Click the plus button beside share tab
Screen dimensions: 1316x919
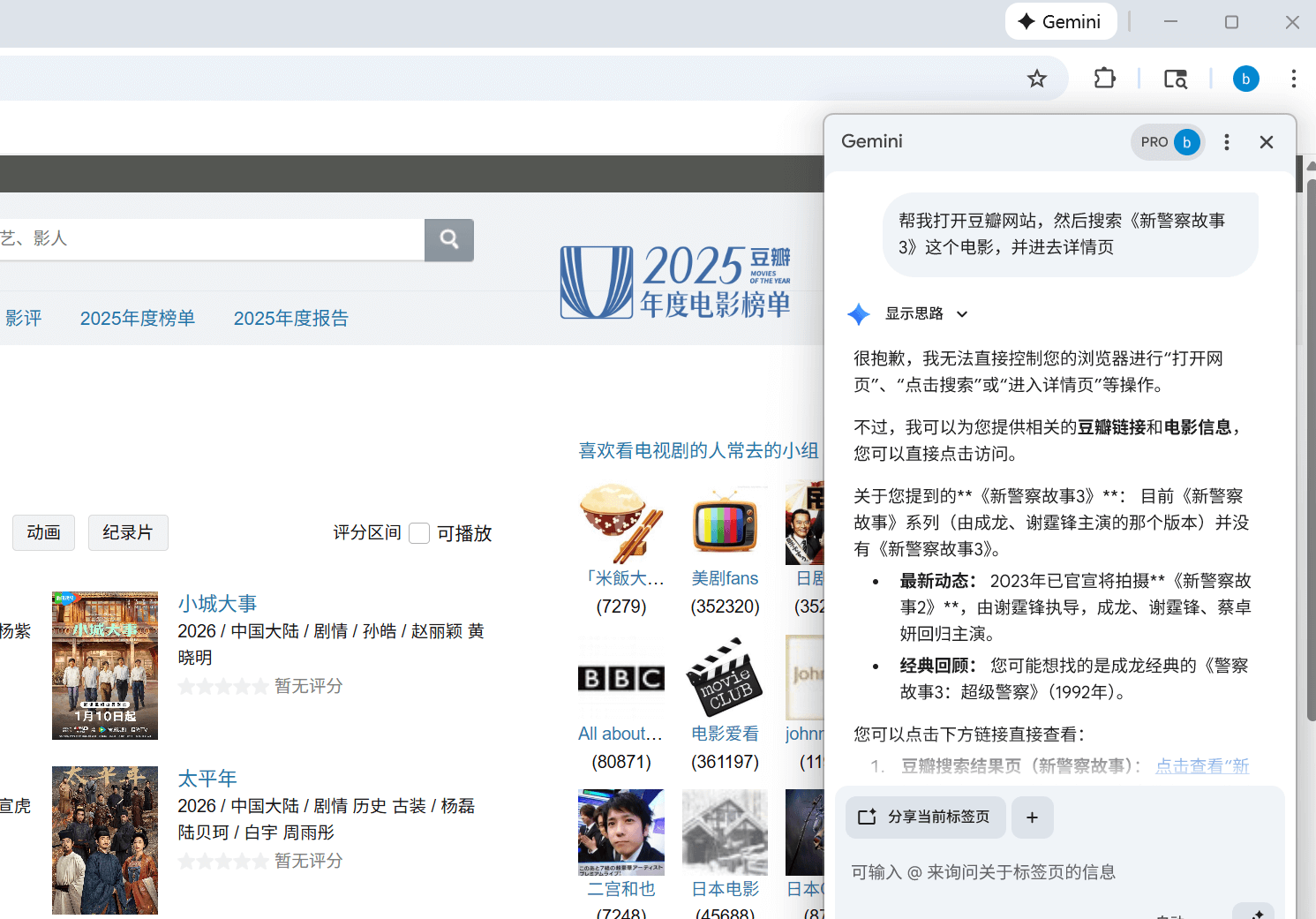click(x=1032, y=817)
